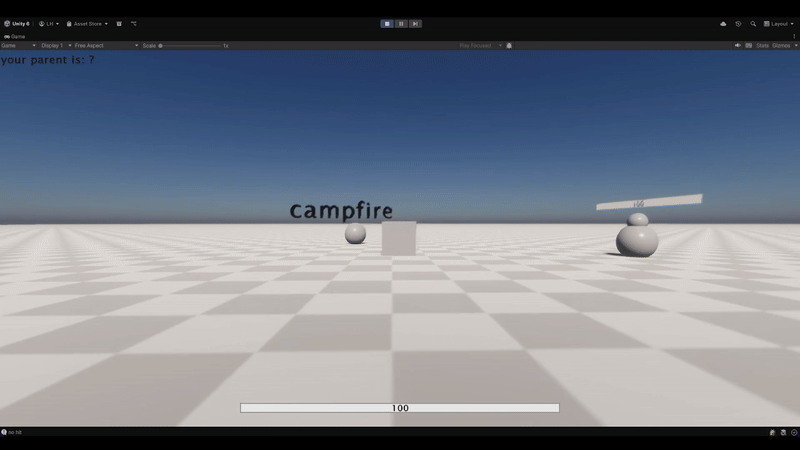Select the Game tab

15,36
